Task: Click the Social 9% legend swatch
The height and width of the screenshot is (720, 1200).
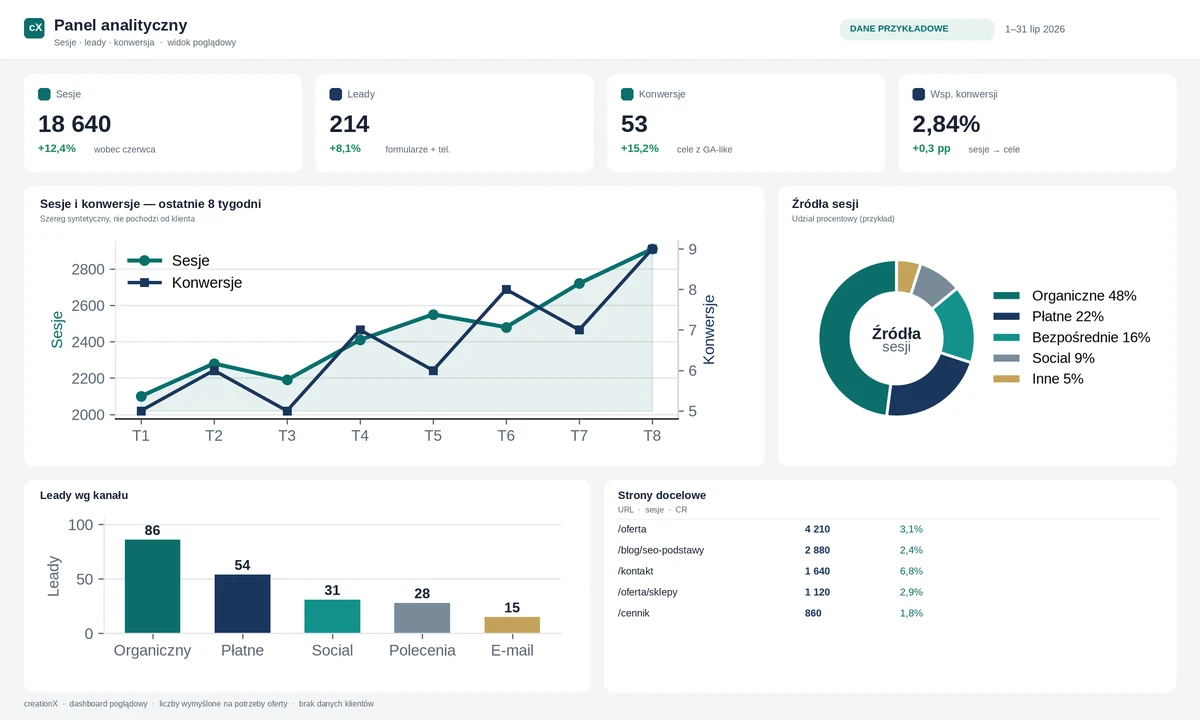Action: [x=1007, y=358]
